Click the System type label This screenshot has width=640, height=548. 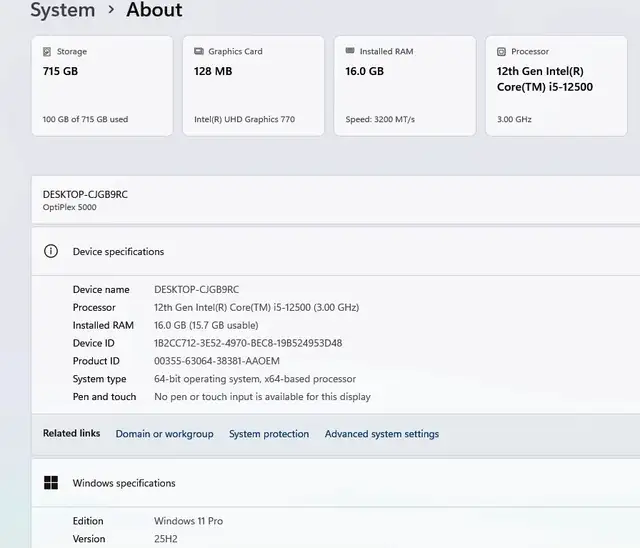click(99, 379)
